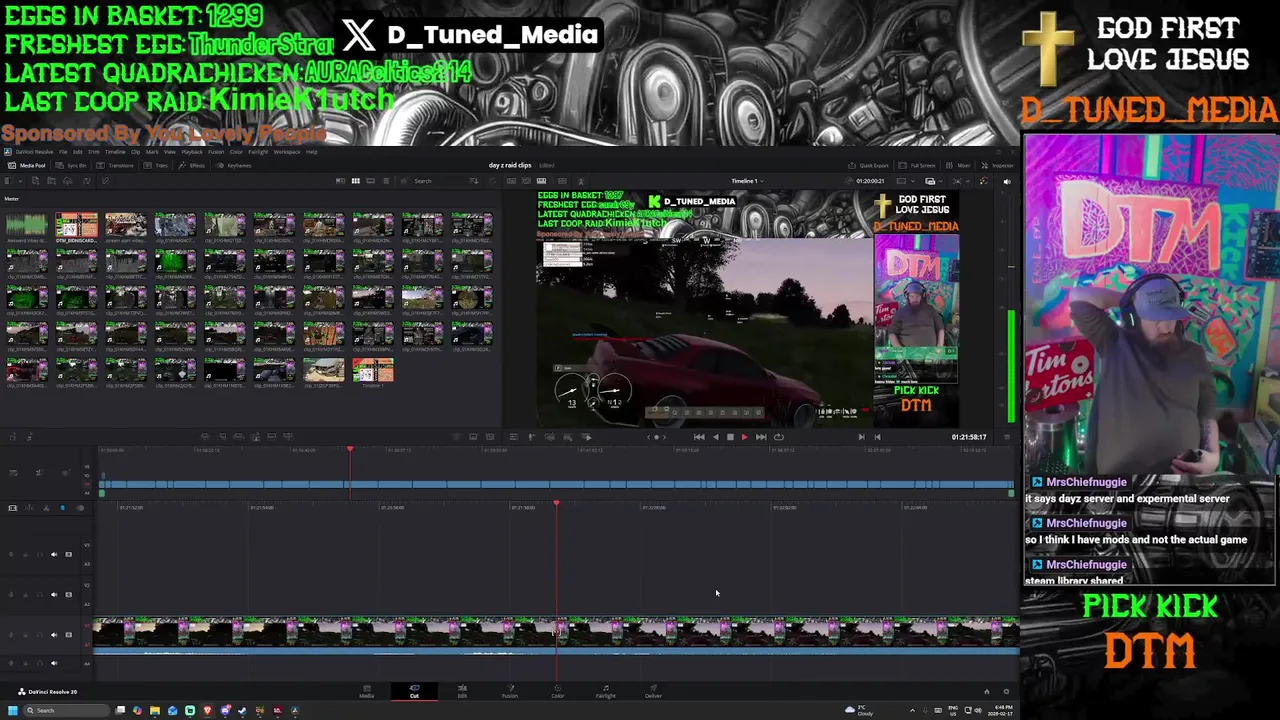Click the 01:21:58:17 viewer timecode

pyautogui.click(x=969, y=437)
